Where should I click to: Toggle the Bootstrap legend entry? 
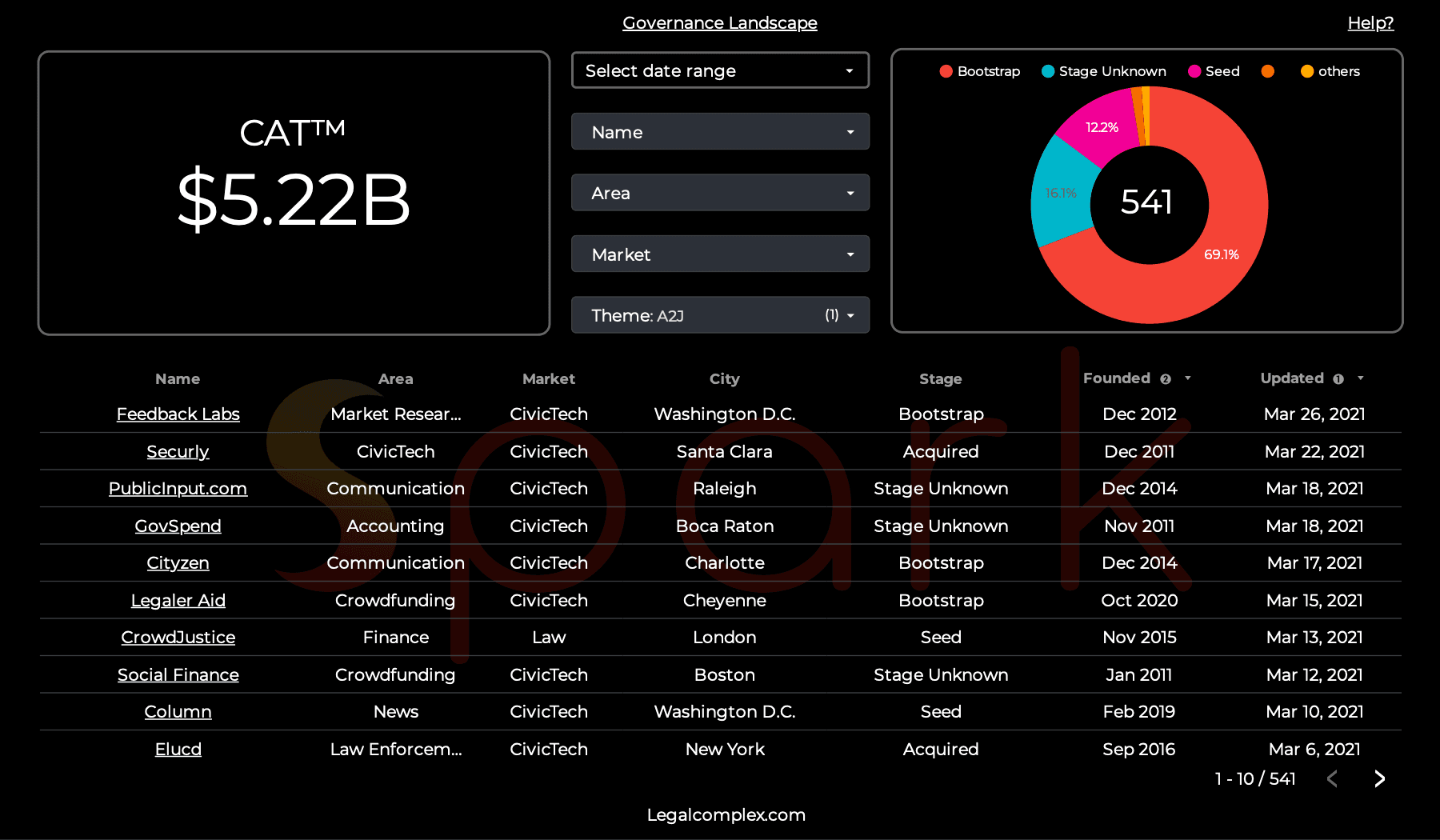click(980, 71)
